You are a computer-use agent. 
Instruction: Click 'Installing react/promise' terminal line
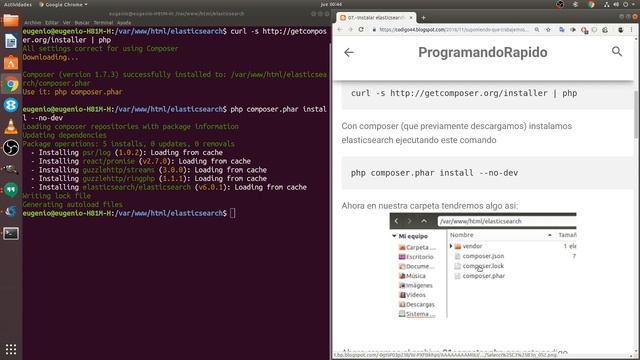[141, 161]
